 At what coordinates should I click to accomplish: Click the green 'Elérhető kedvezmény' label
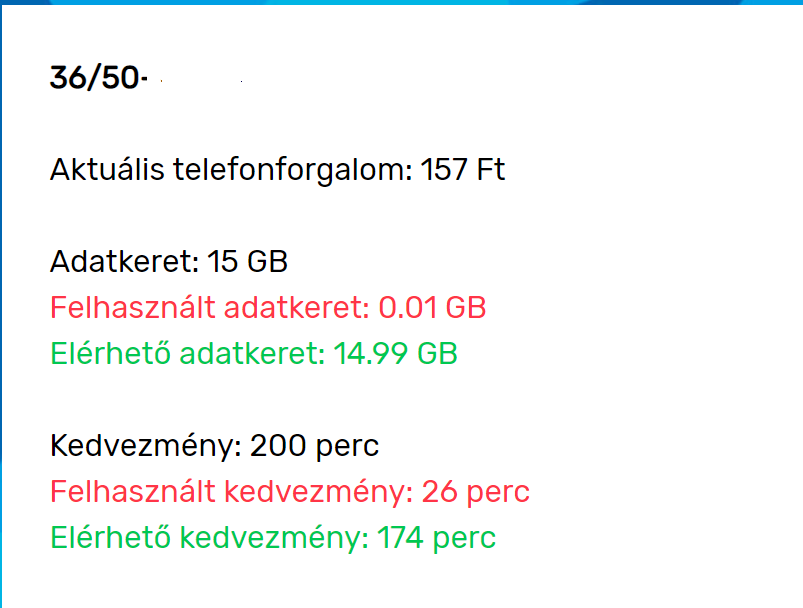click(203, 538)
